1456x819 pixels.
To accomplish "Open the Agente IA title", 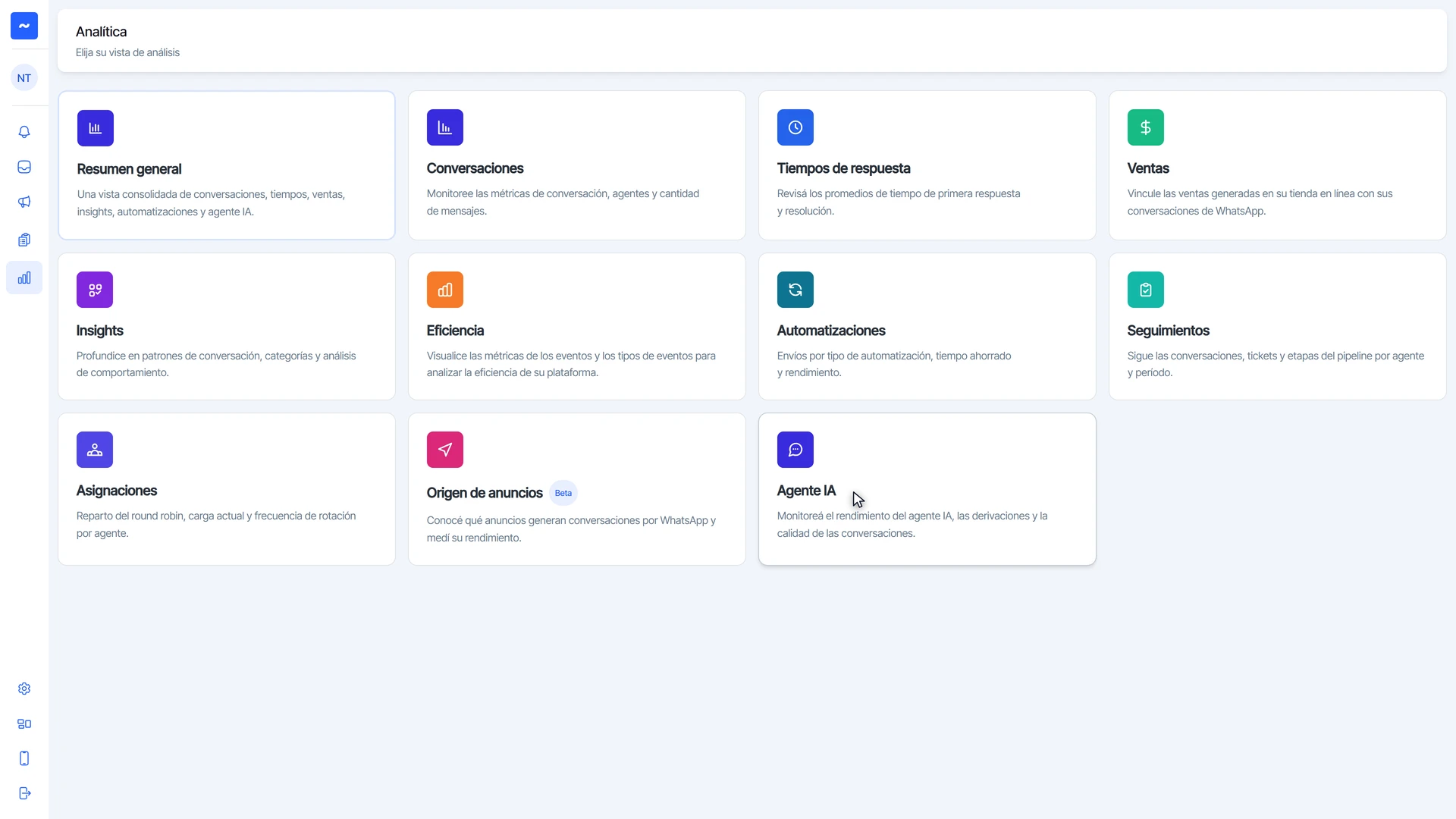I will click(806, 491).
